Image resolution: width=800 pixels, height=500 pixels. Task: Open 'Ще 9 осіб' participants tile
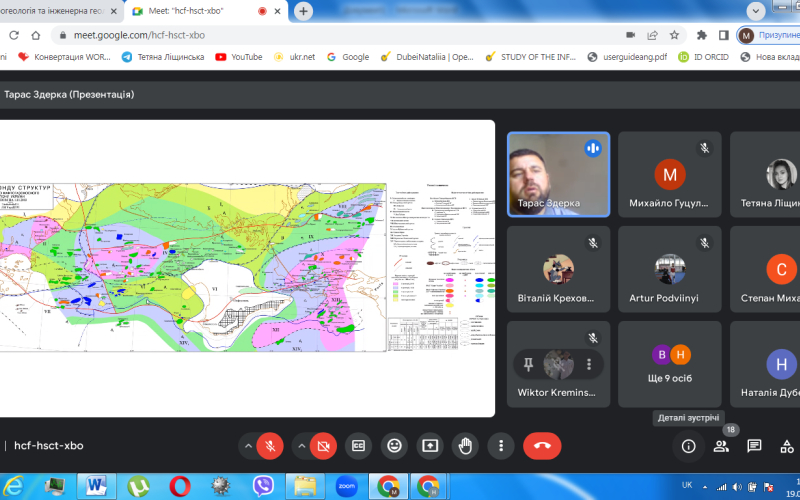coord(669,364)
